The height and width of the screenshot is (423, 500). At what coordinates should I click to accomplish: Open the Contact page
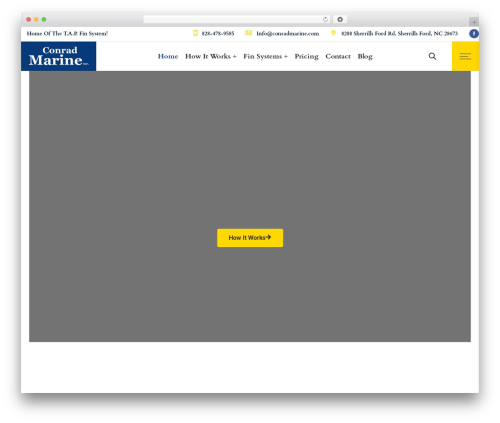338,56
